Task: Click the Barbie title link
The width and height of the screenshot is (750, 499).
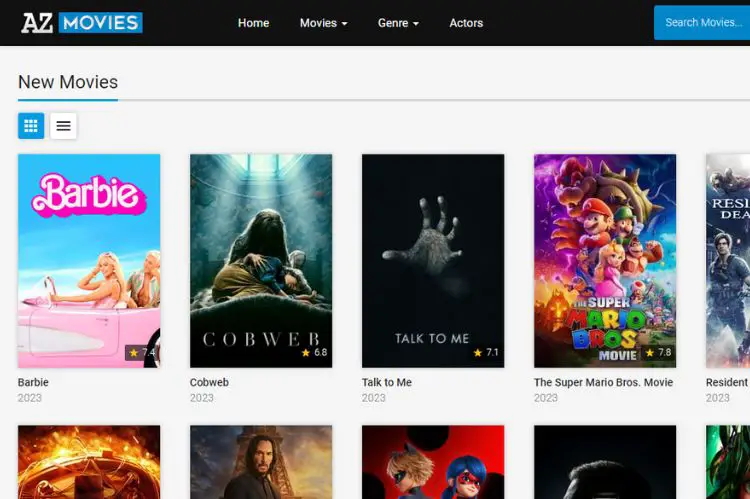Action: point(33,382)
